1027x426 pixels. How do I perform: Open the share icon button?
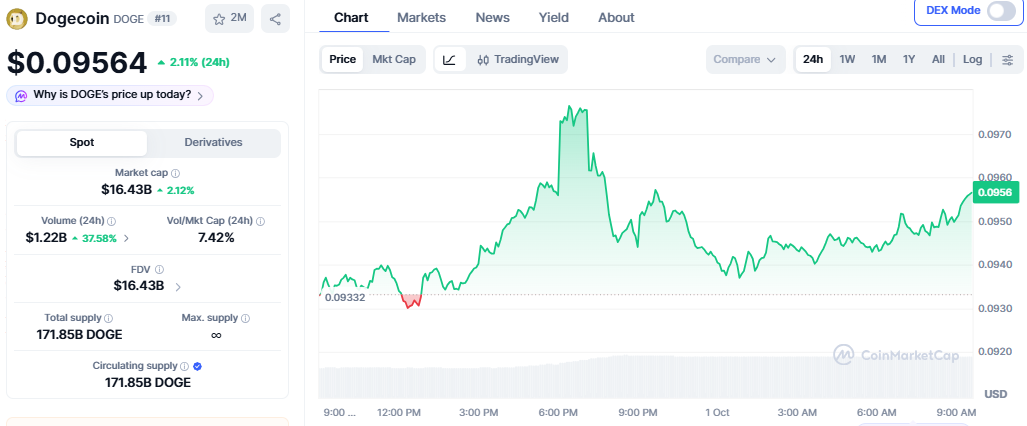275,18
